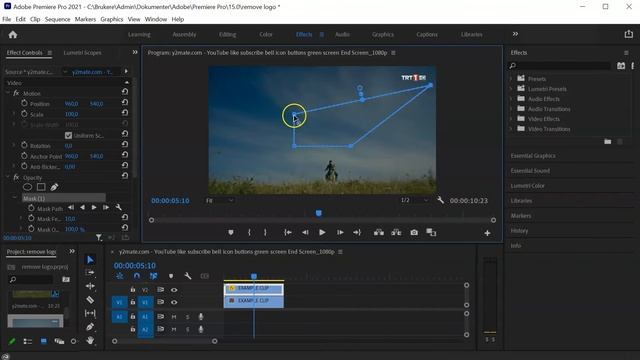Image resolution: width=640 pixels, height=360 pixels.
Task: Select the Hand tool
Action: pos(90,340)
